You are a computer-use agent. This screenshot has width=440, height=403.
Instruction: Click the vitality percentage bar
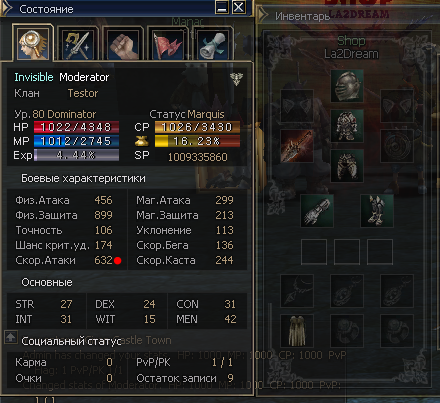coord(197,141)
